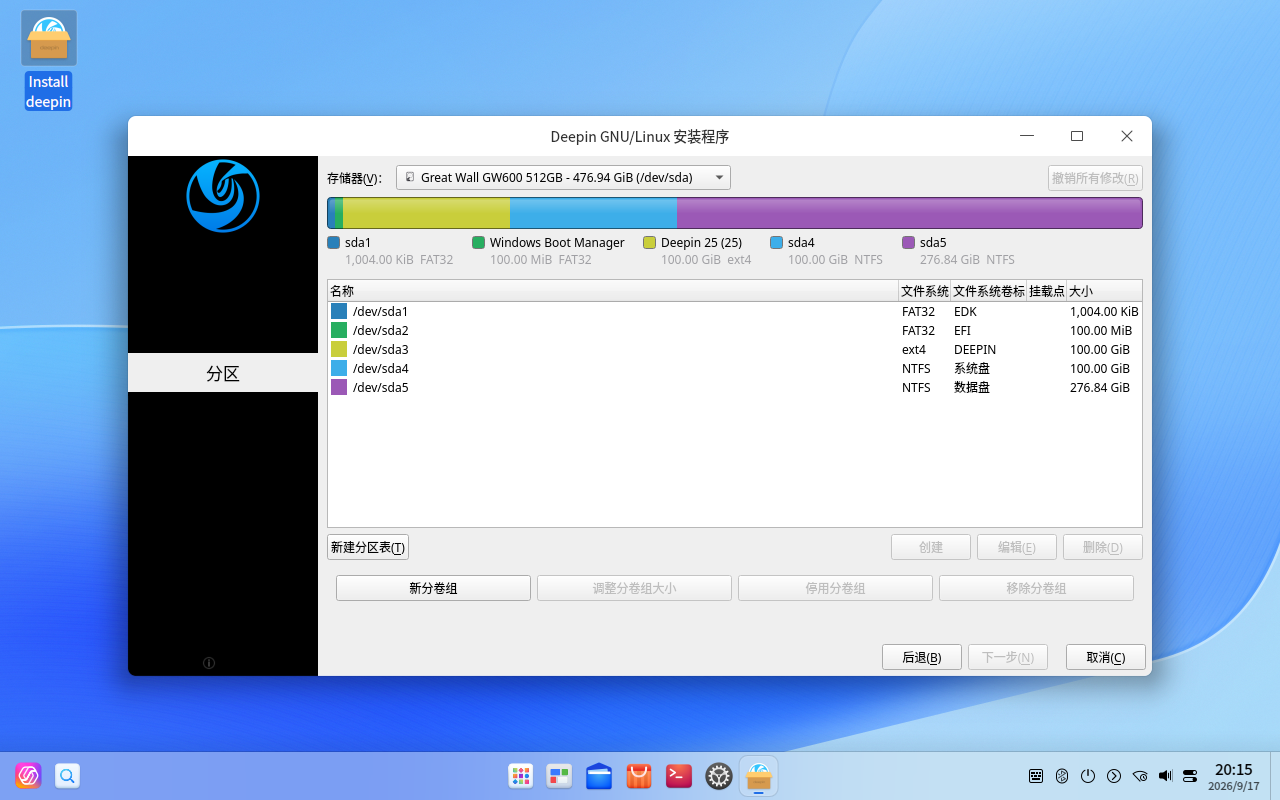Click the privacy eye tray icon

point(1140,776)
